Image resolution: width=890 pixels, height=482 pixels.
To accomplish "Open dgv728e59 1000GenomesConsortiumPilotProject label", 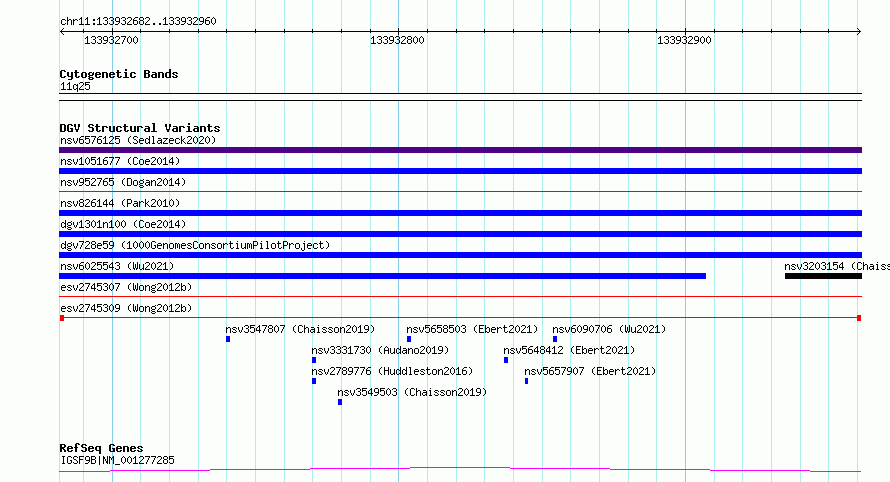I will coord(195,245).
